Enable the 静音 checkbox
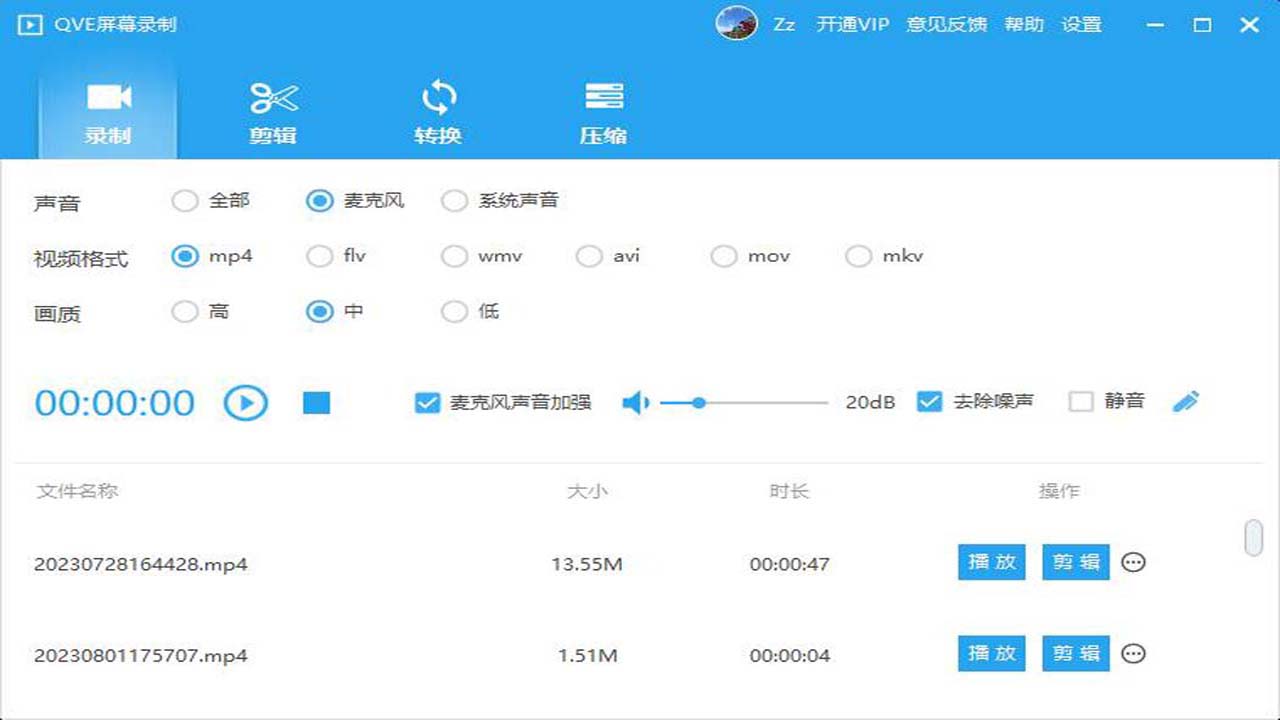1280x720 pixels. (1081, 401)
